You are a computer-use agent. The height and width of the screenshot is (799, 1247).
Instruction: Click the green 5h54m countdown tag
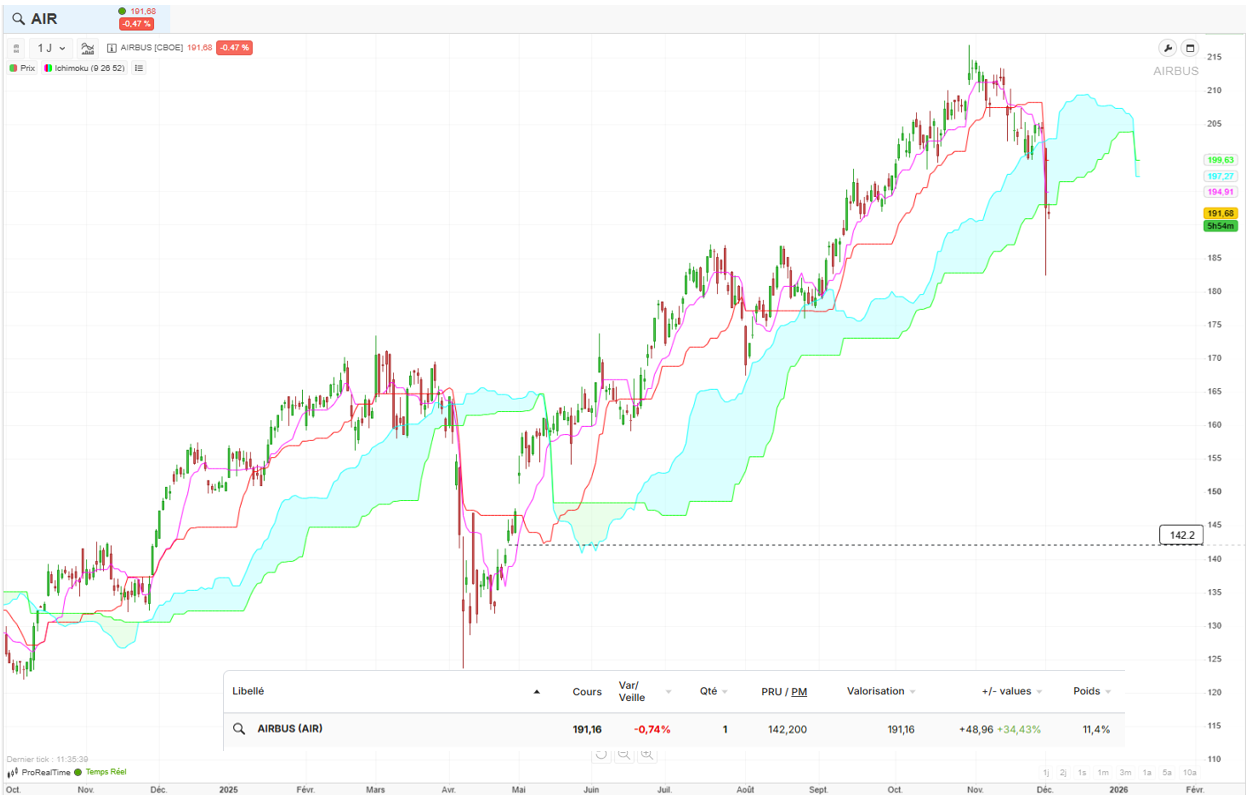(x=1221, y=226)
